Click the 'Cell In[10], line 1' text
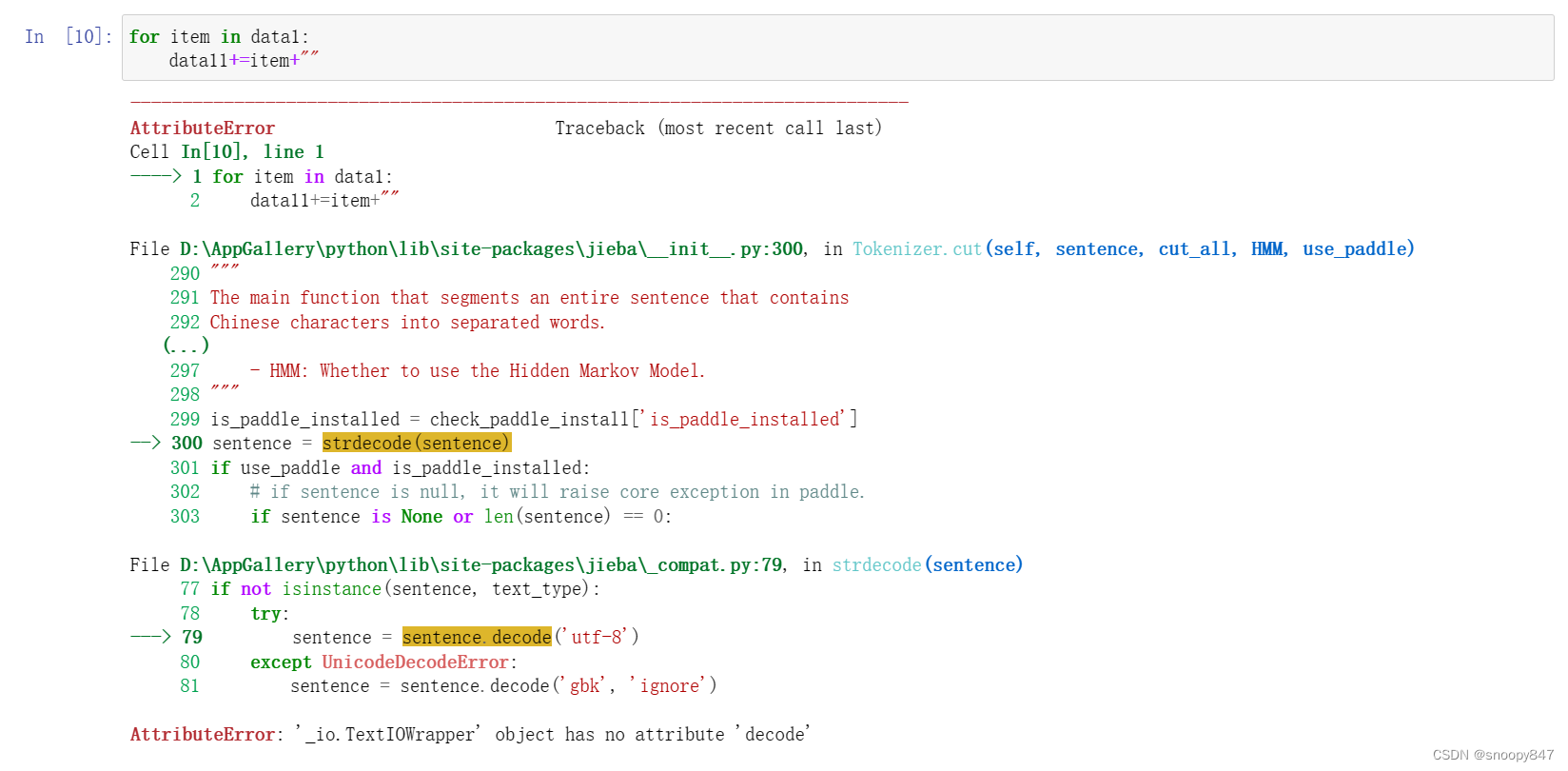 point(226,151)
